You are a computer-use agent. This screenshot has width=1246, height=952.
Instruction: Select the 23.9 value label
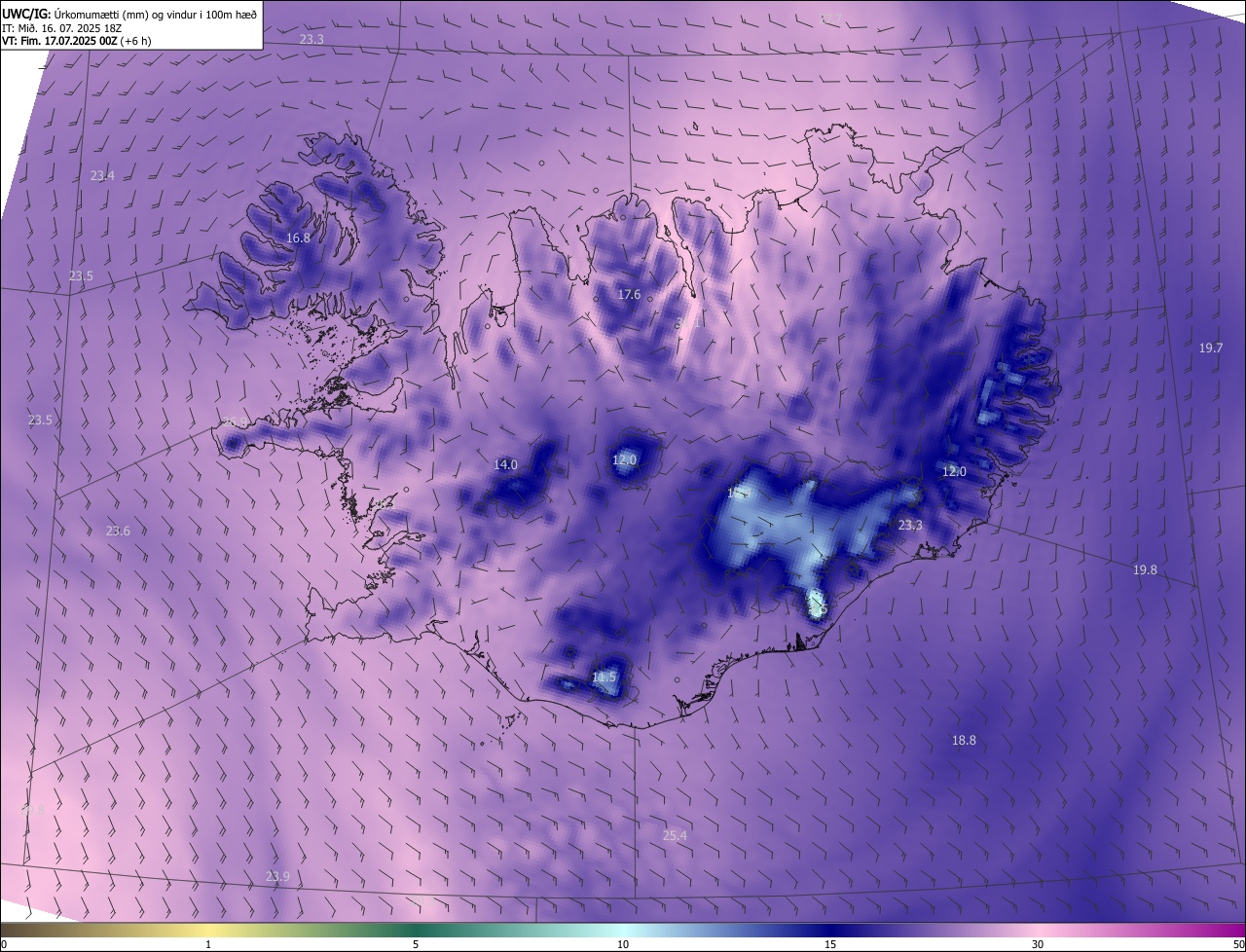pyautogui.click(x=277, y=877)
